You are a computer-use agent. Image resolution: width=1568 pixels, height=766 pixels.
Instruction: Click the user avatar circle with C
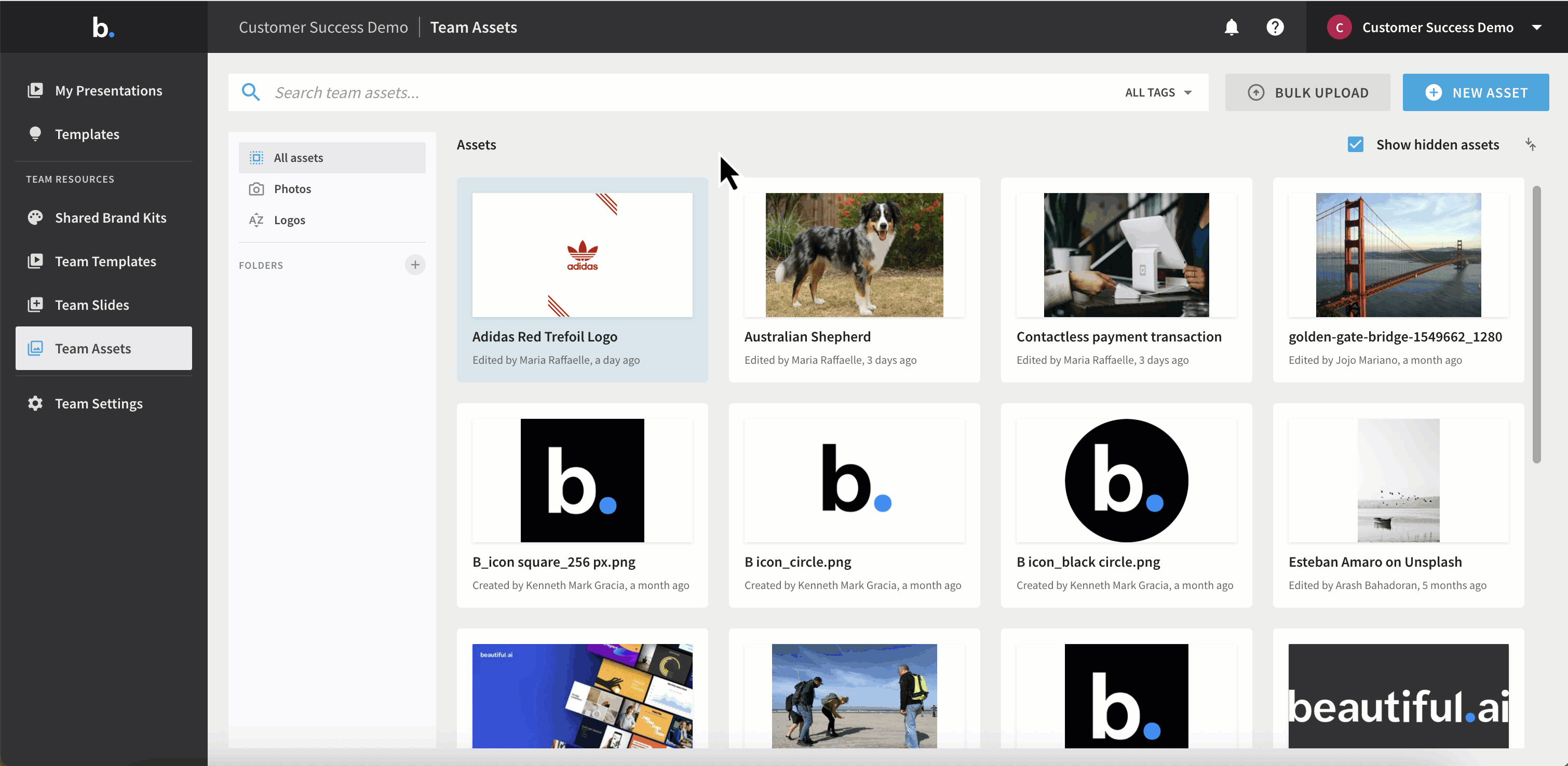point(1339,28)
